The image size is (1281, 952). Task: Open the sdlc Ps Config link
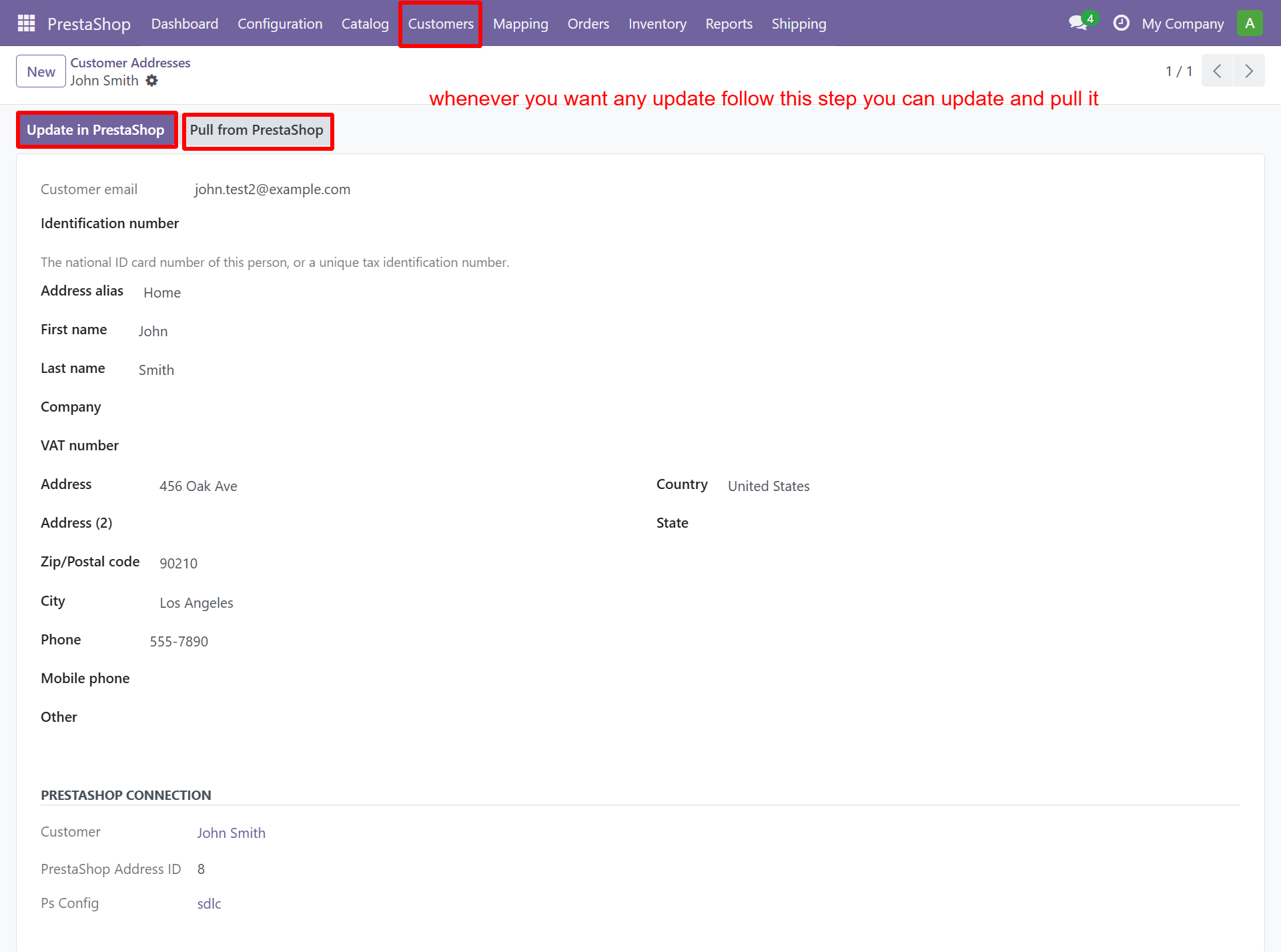click(x=209, y=903)
